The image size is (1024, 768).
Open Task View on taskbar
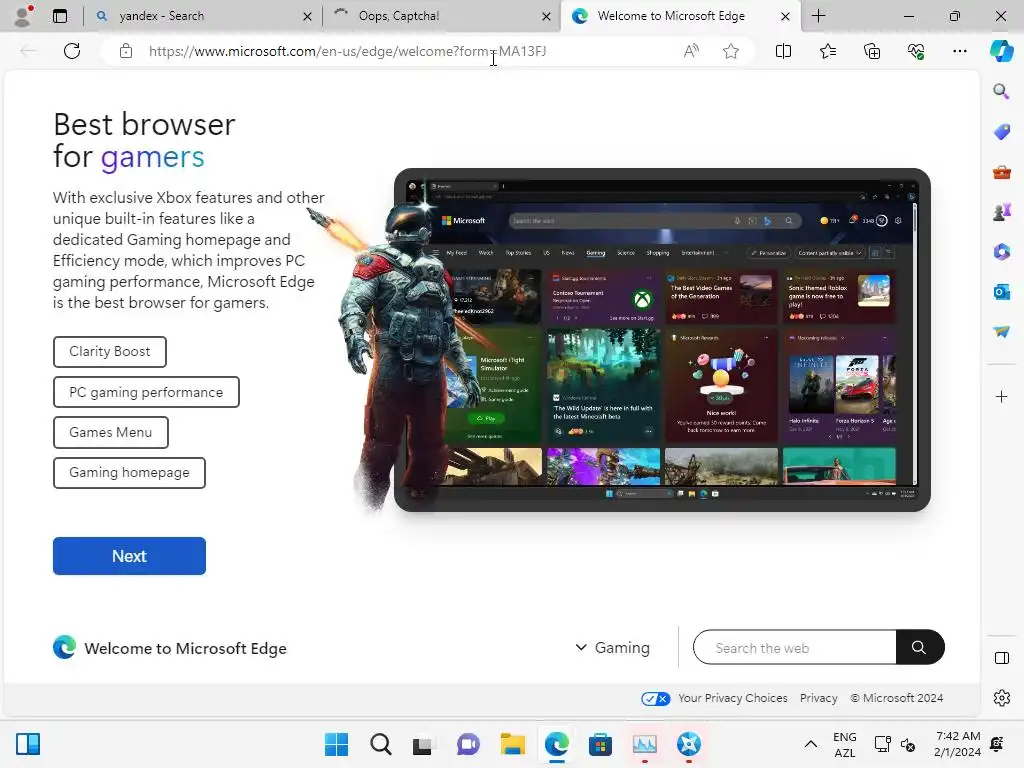[424, 744]
